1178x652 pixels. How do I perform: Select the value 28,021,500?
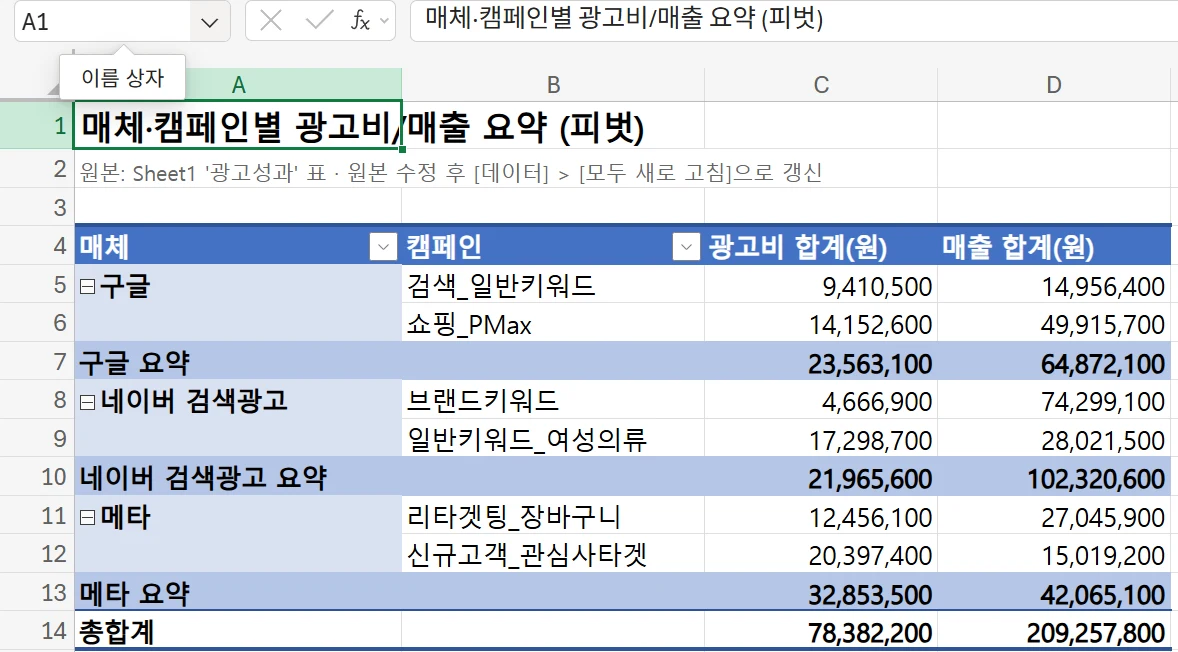(1054, 439)
